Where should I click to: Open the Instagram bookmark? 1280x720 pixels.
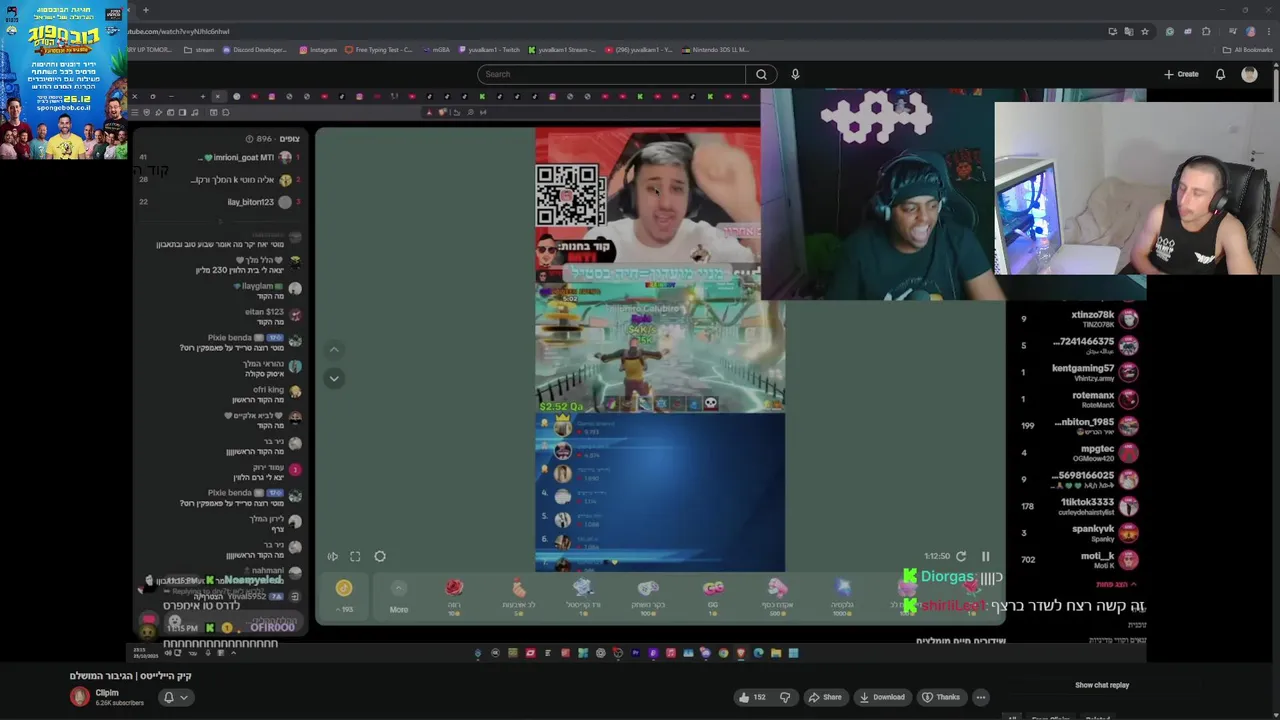(318, 50)
